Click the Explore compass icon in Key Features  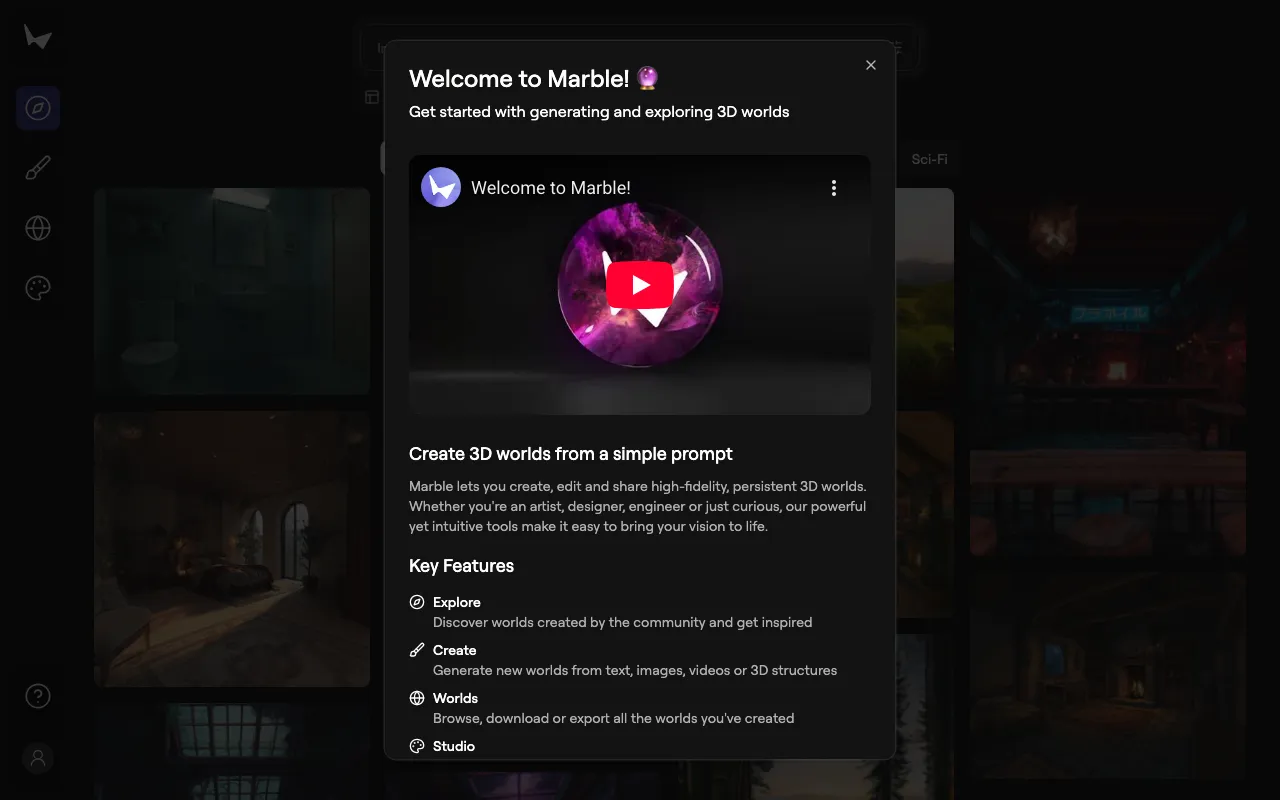coord(417,602)
